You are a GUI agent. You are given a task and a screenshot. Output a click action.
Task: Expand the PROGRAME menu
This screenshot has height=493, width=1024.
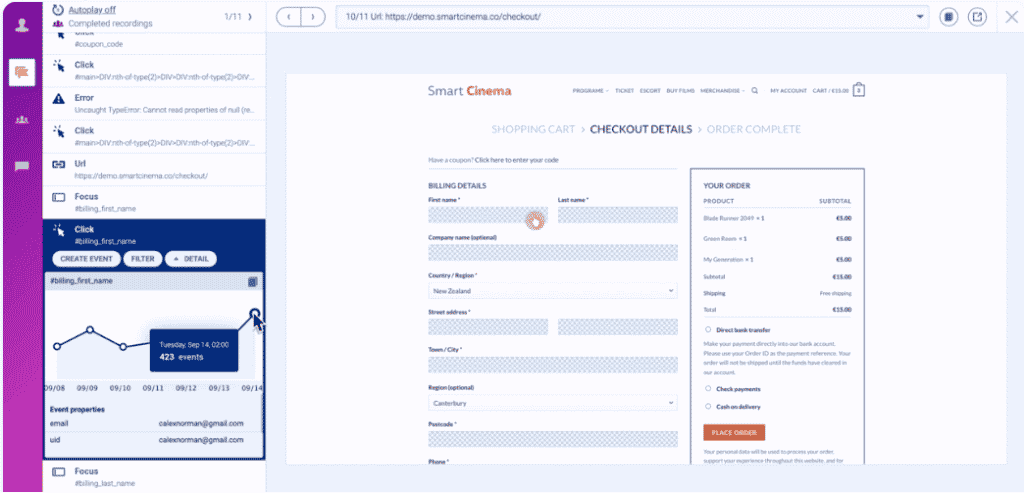tap(590, 91)
